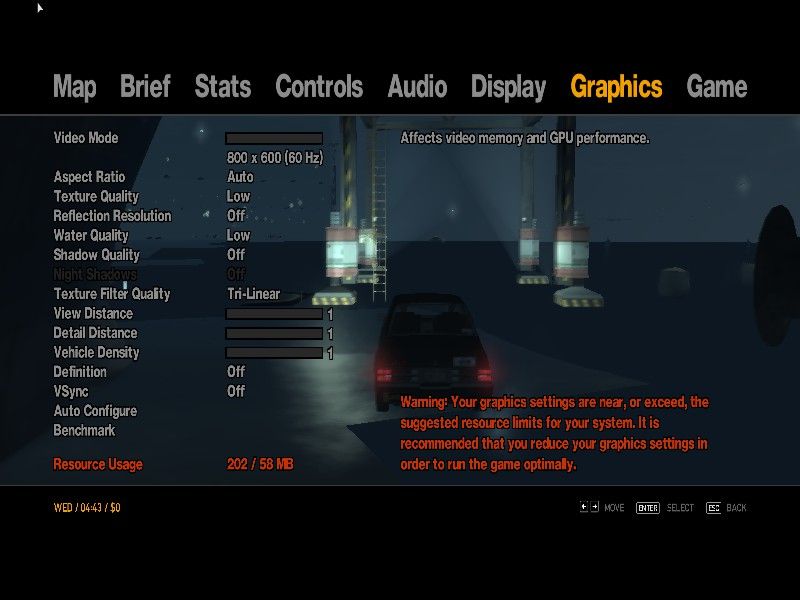Image resolution: width=800 pixels, height=600 pixels.
Task: Click the WED / 04:43 / $0 status text
Action: 87,508
